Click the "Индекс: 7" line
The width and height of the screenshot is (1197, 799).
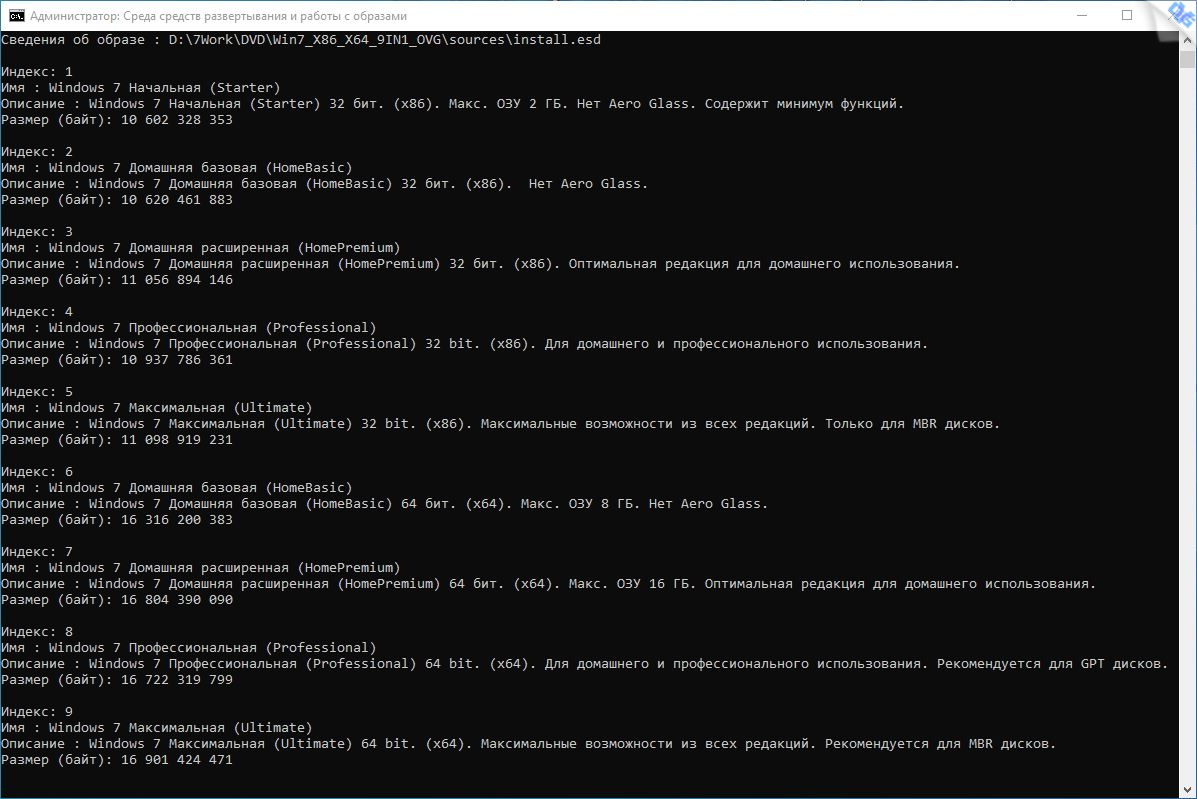[x=37, y=553]
